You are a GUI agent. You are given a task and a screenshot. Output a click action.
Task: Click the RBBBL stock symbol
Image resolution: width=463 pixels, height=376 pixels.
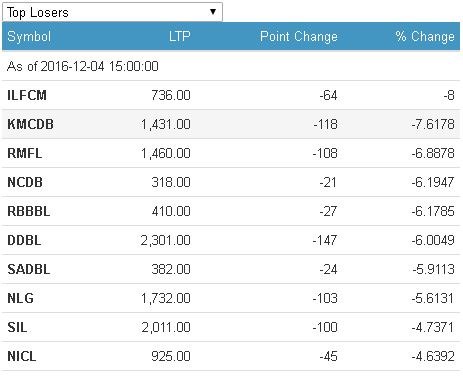[29, 211]
